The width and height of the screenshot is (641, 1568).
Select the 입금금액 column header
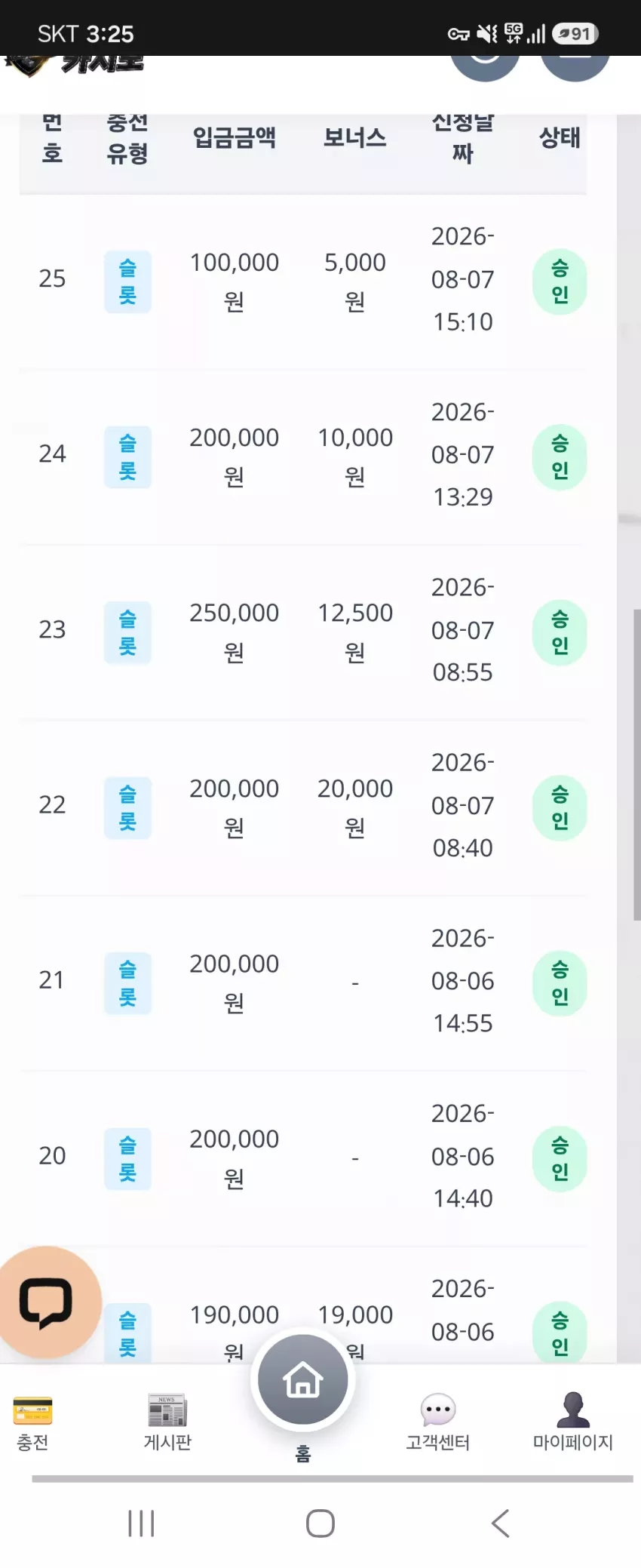[235, 137]
